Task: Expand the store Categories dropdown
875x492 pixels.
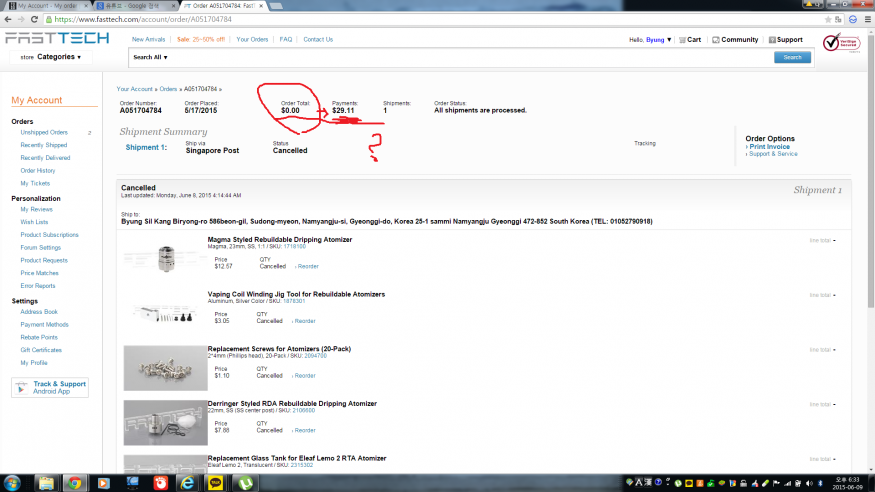Action: coord(51,57)
